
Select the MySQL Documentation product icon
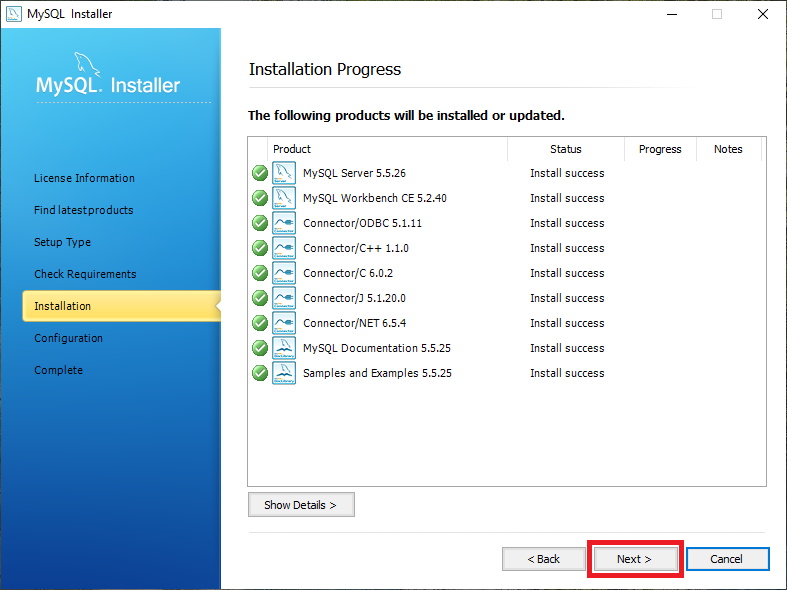pyautogui.click(x=284, y=348)
